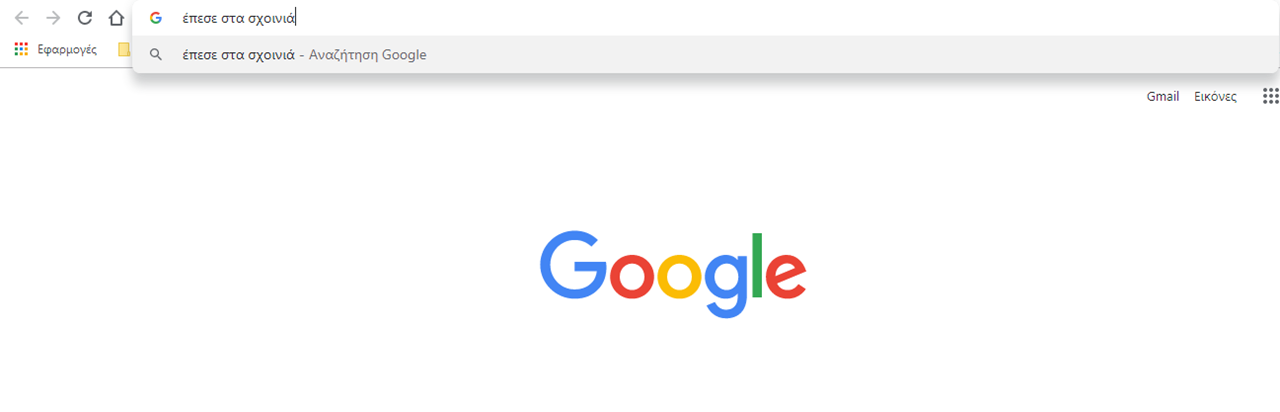Click the green letter l of logo
Image resolution: width=1280 pixels, height=412 pixels.
[757, 265]
